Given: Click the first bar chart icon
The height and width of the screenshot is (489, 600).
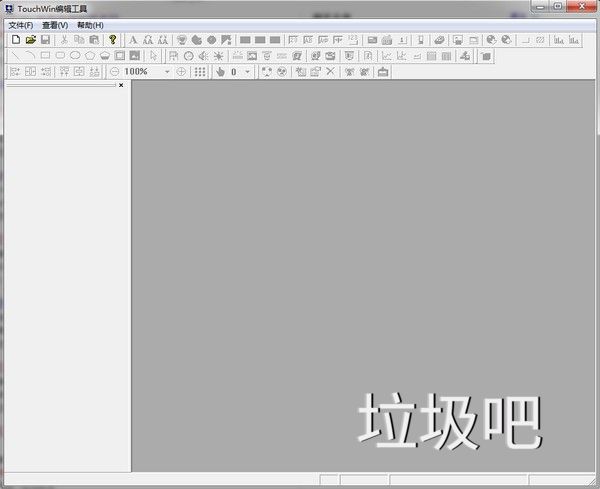Looking at the screenshot, I should click(559, 40).
